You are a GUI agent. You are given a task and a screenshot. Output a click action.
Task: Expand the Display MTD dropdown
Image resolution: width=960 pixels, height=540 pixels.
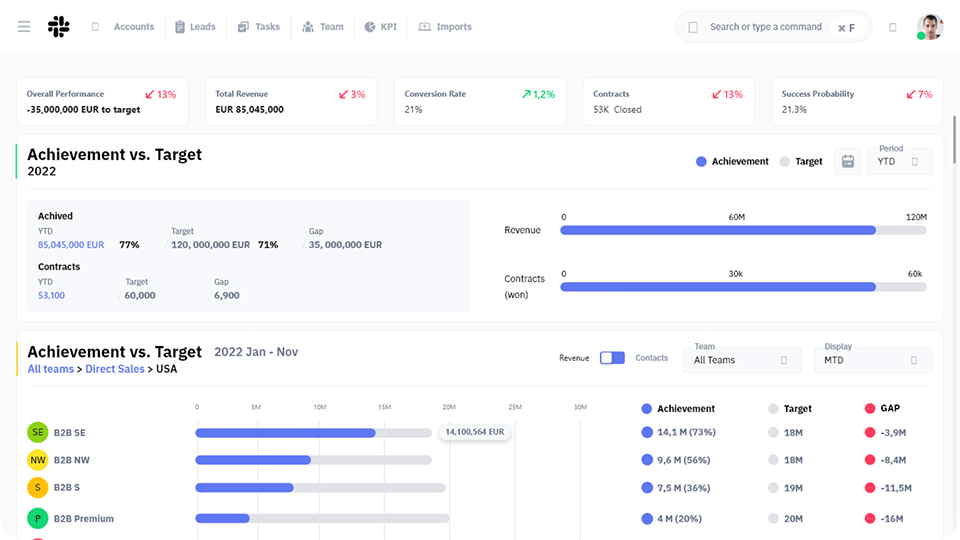coord(872,360)
